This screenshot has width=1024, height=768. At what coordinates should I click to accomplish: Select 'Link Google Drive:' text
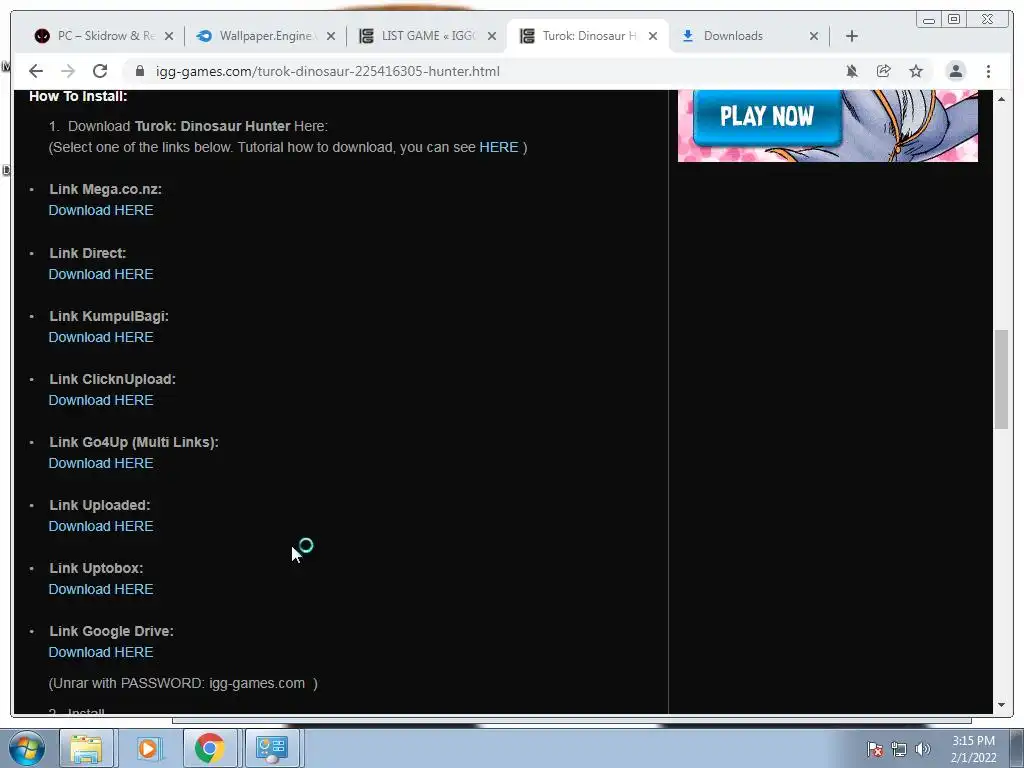tap(111, 632)
